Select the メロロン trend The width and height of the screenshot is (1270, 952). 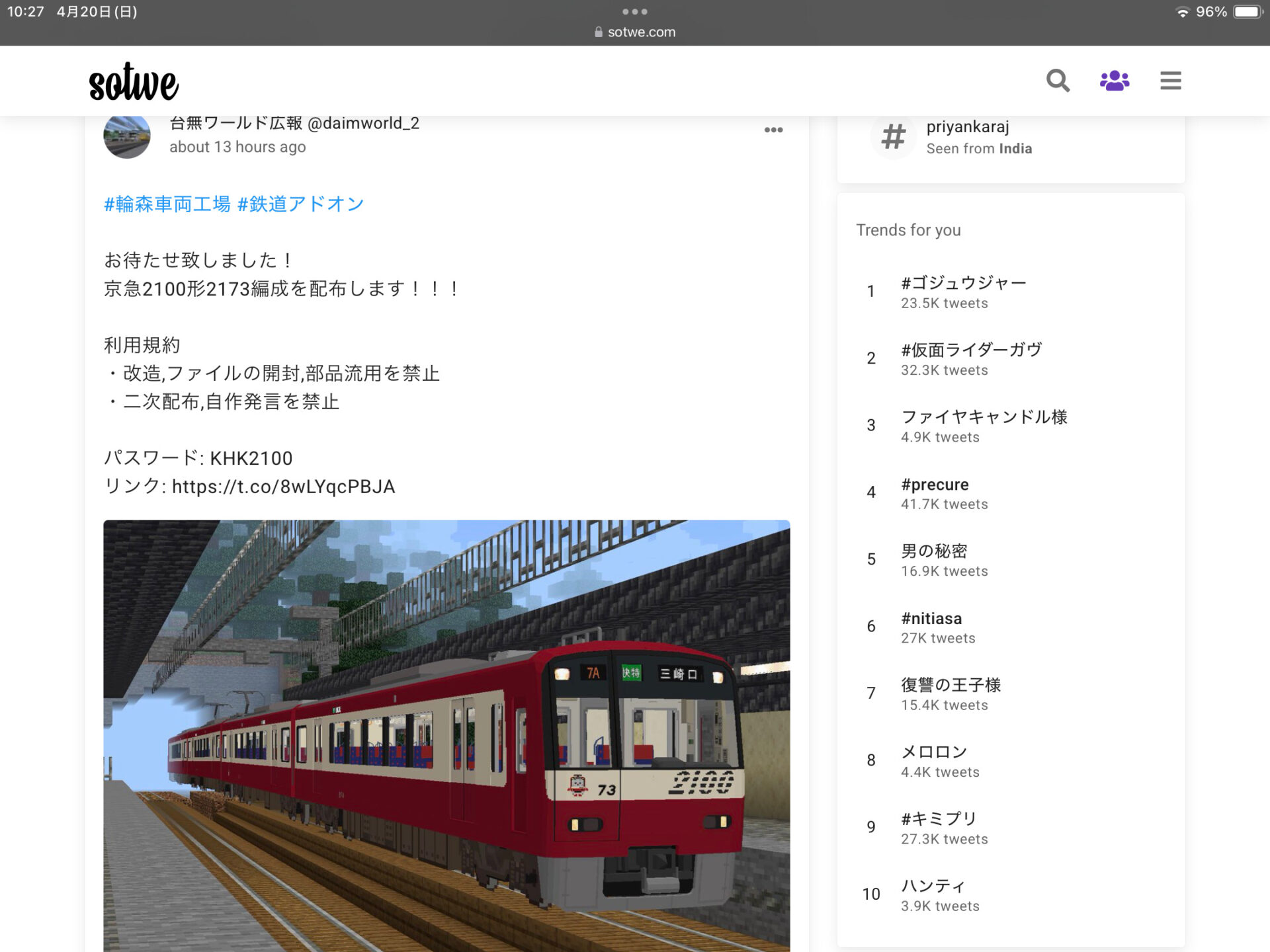pyautogui.click(x=934, y=752)
